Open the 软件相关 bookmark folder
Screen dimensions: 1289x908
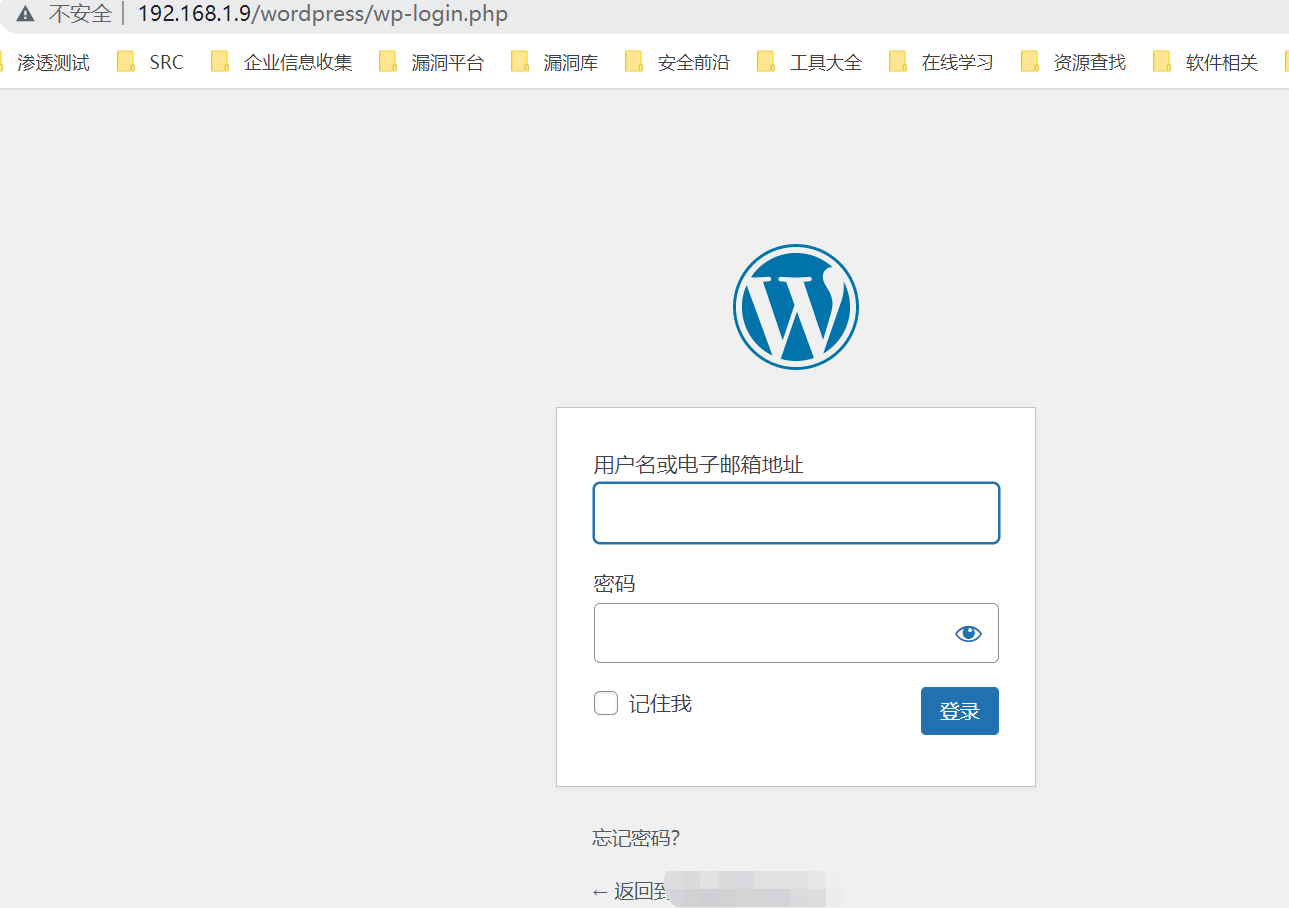(1205, 62)
